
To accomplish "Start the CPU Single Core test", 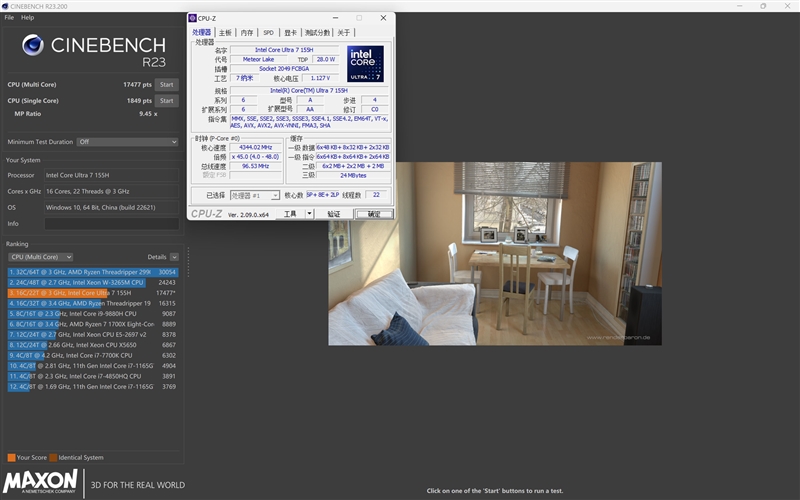I will pyautogui.click(x=167, y=101).
